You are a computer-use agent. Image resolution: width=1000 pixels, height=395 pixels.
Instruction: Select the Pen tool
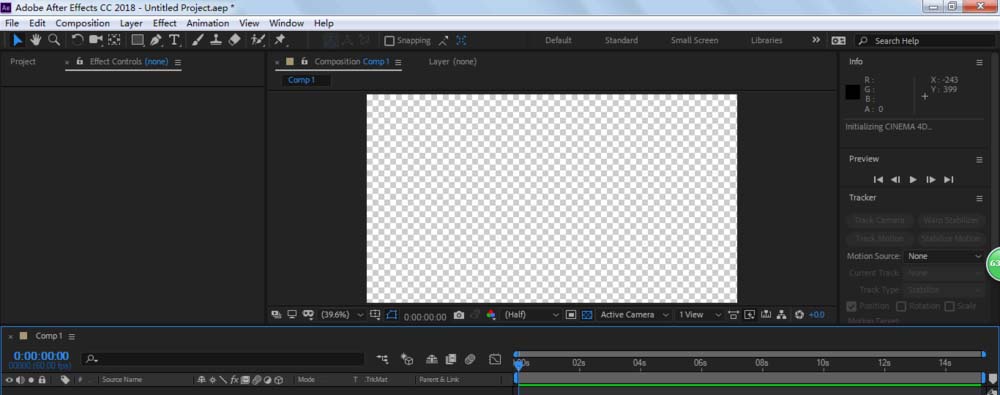click(x=156, y=40)
